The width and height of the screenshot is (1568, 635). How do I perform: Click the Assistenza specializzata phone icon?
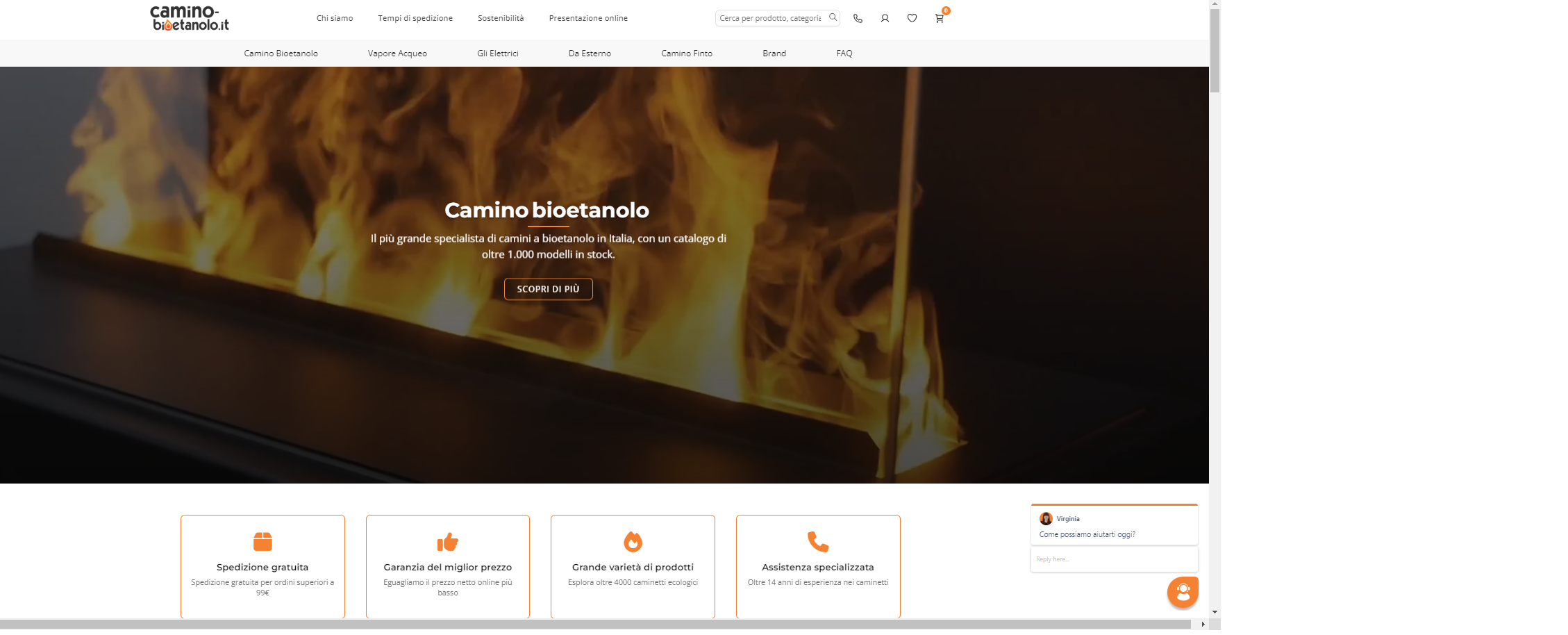pyautogui.click(x=818, y=541)
